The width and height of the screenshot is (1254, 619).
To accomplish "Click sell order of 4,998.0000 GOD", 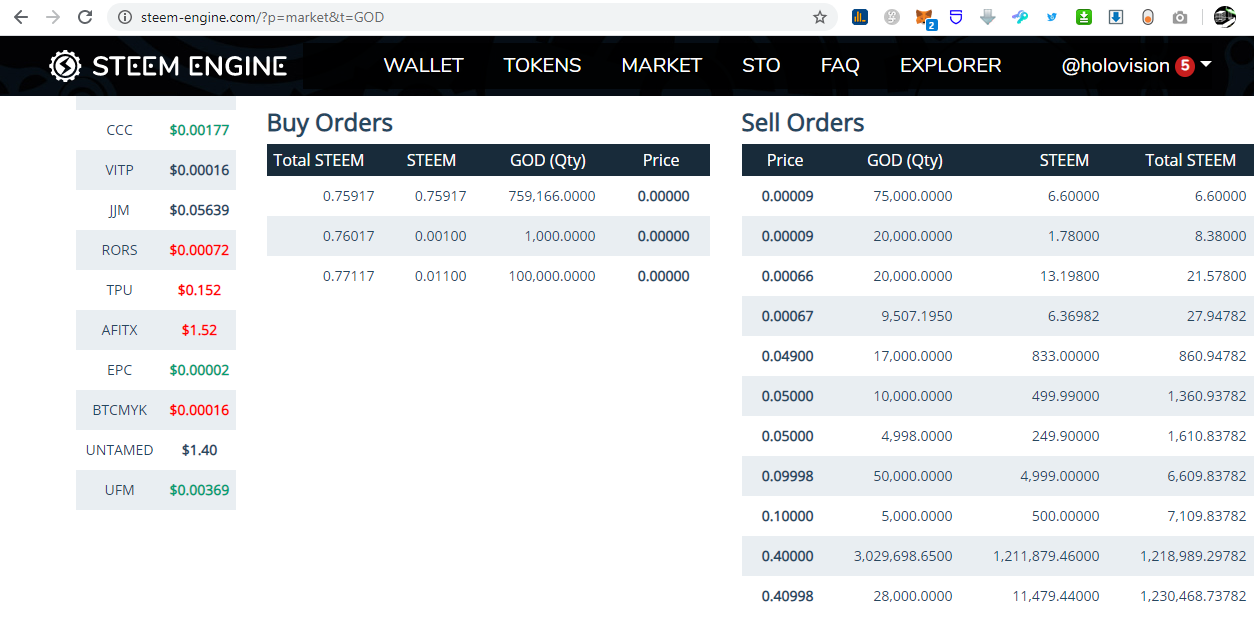I will pos(998,436).
